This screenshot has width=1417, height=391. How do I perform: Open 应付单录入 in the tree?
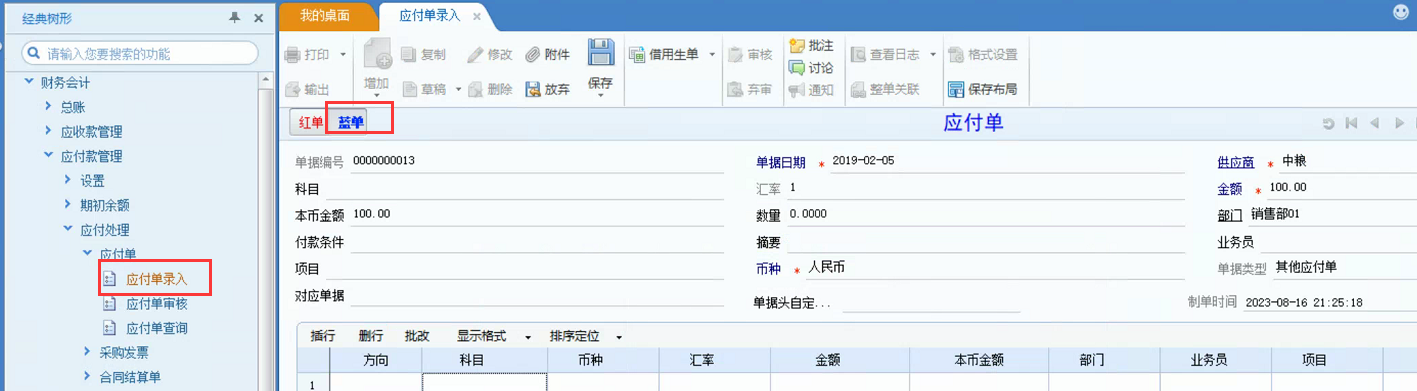click(x=156, y=279)
